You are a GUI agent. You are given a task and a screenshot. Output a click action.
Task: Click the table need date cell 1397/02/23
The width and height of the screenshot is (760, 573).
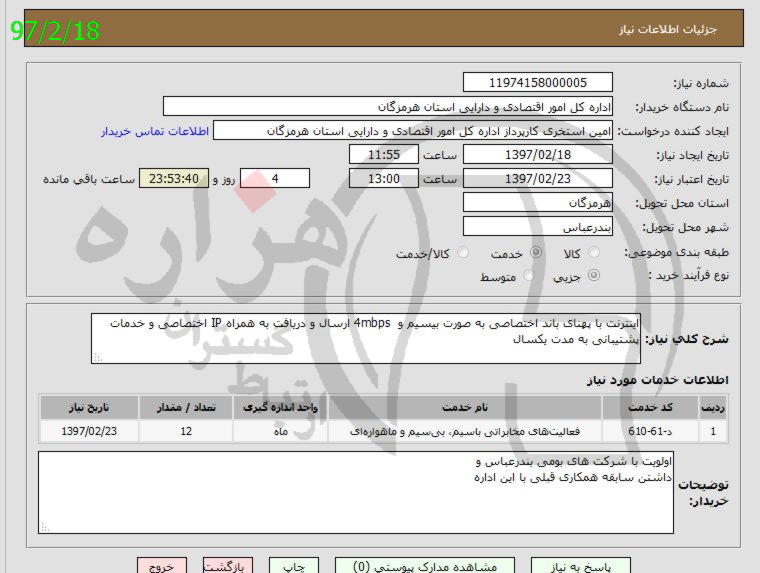coord(89,431)
